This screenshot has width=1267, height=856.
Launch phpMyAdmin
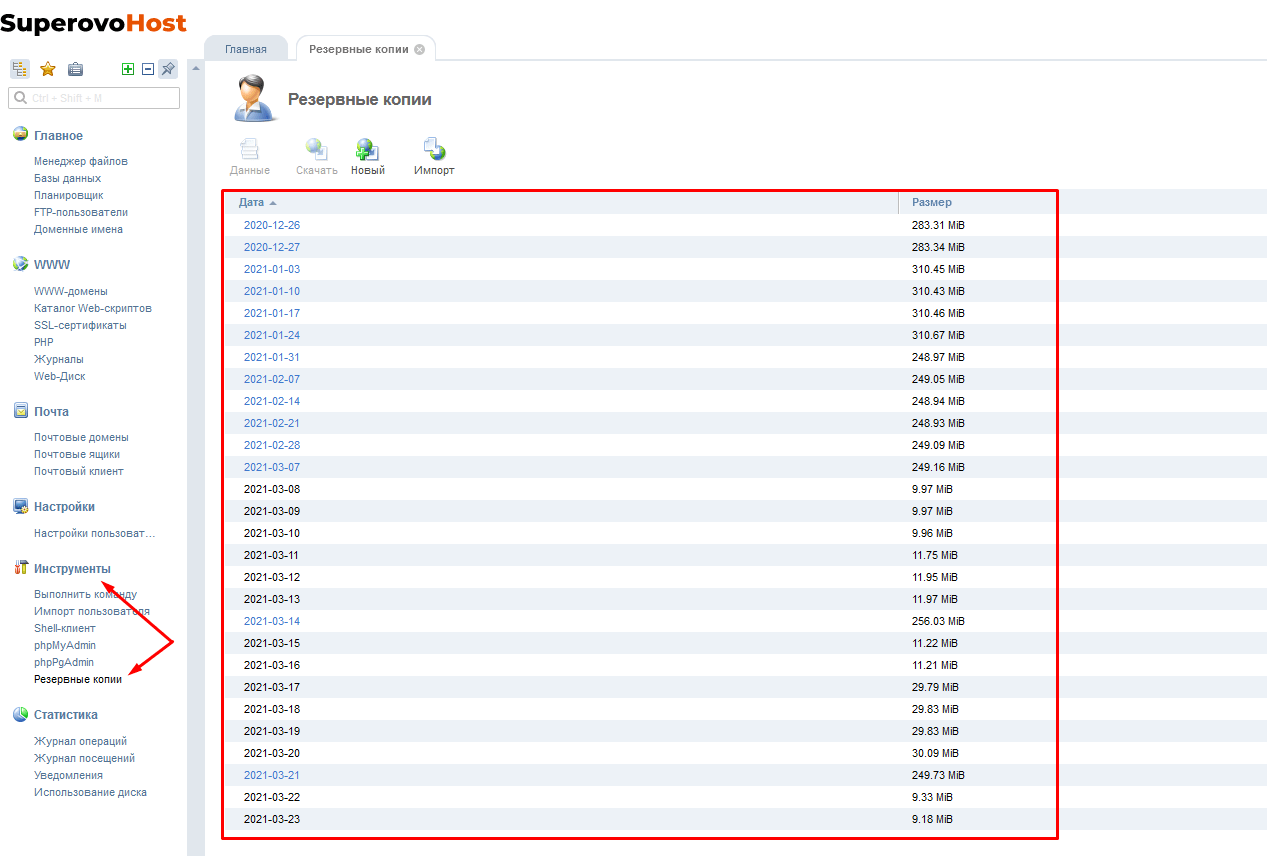coord(65,645)
